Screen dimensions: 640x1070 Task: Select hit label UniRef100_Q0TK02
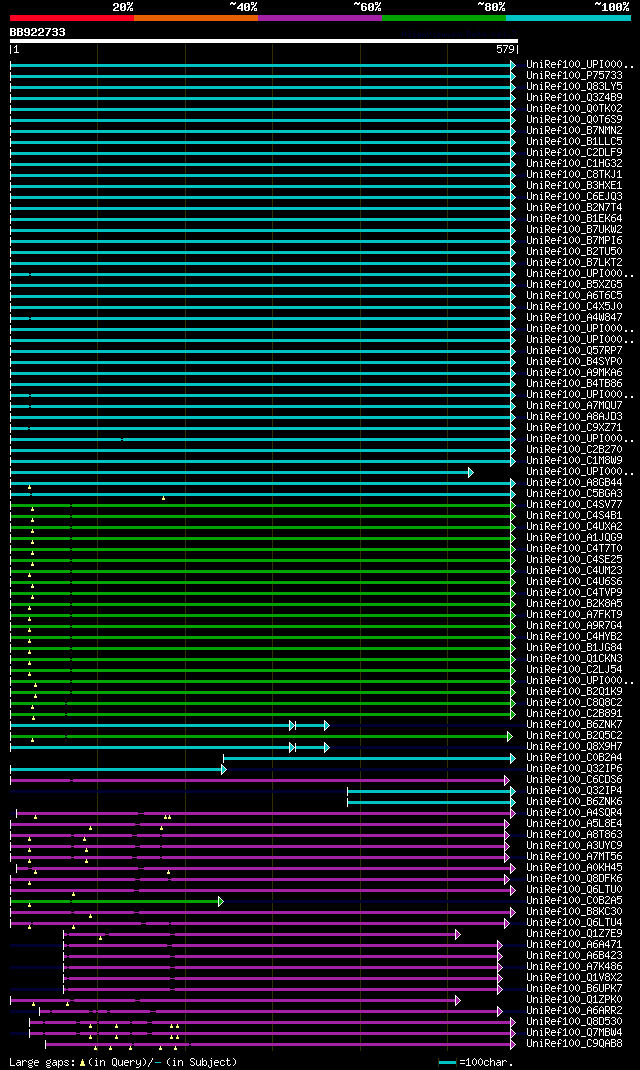(574, 109)
